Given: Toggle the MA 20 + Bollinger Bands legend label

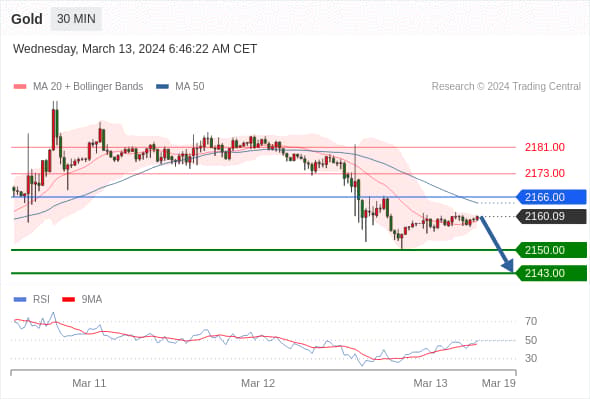Looking at the screenshot, I should pyautogui.click(x=88, y=87).
